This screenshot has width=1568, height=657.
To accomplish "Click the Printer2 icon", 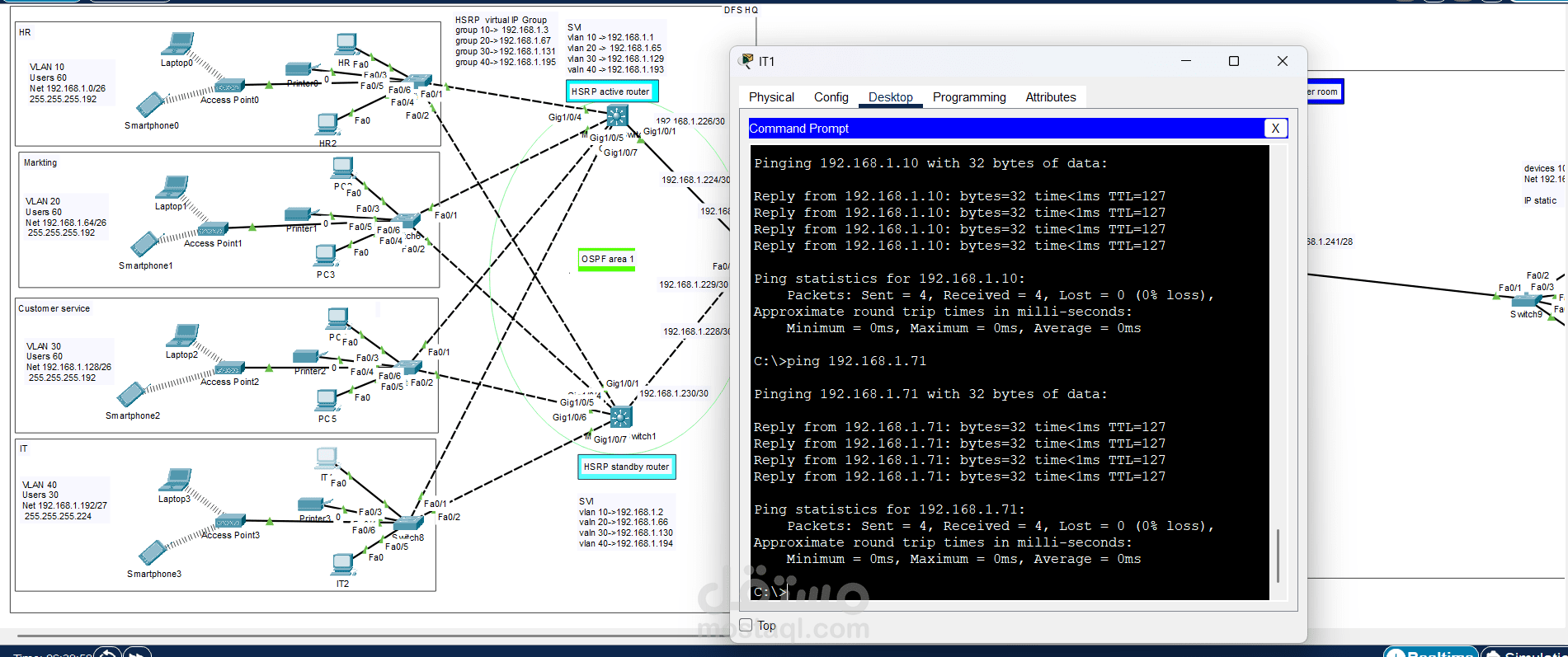I will [x=308, y=358].
